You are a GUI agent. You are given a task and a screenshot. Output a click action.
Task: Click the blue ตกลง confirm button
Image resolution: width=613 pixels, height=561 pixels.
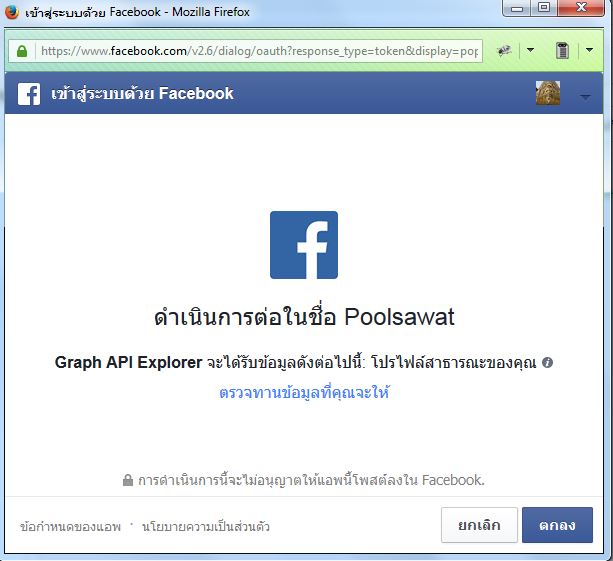tap(557, 525)
